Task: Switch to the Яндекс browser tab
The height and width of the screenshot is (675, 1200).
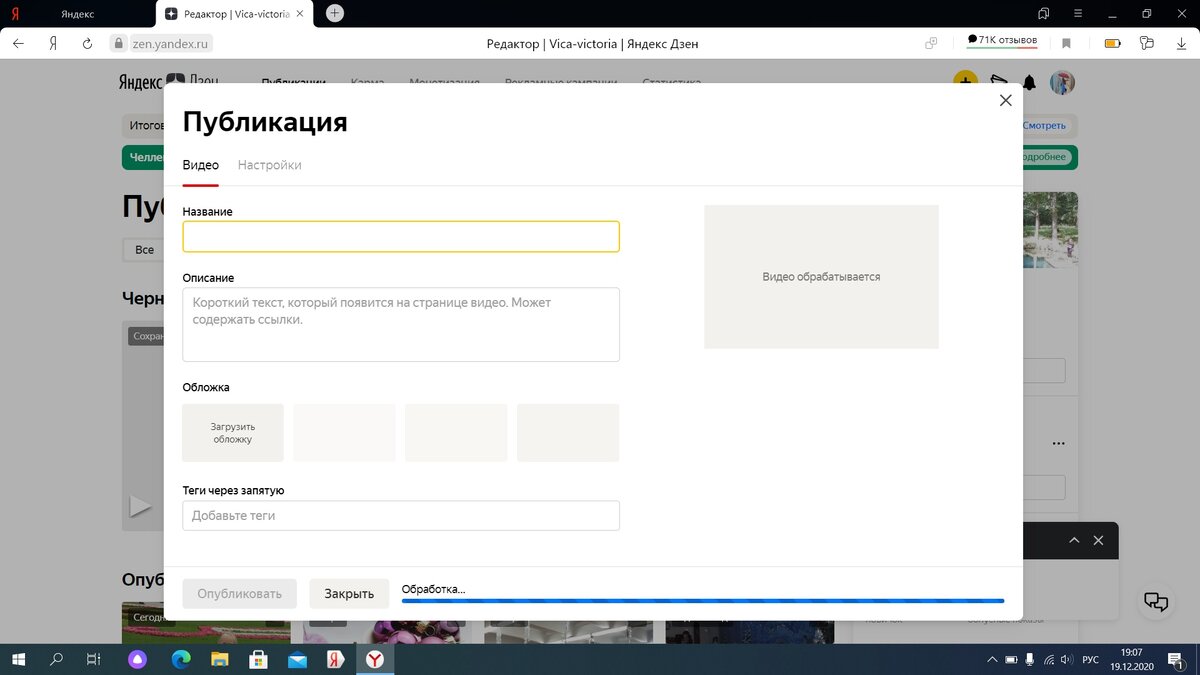Action: tap(78, 14)
